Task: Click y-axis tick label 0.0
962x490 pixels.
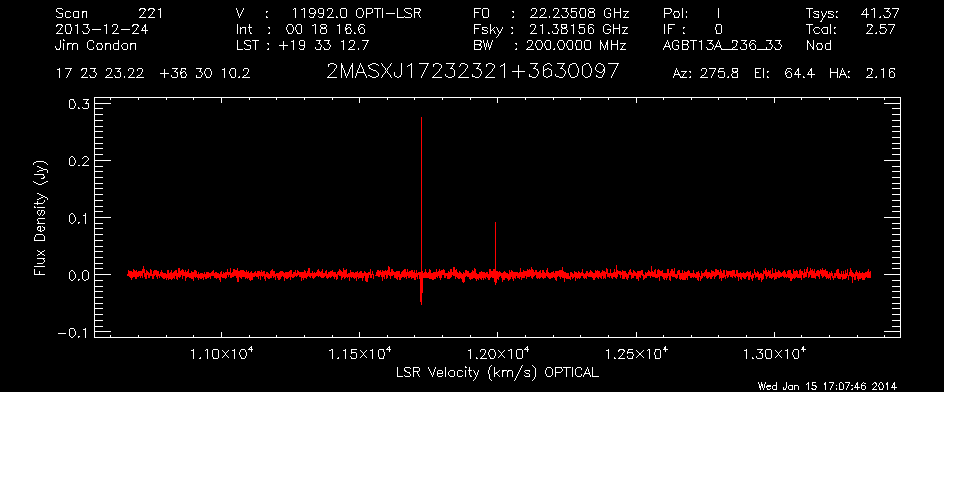Action: pos(79,275)
